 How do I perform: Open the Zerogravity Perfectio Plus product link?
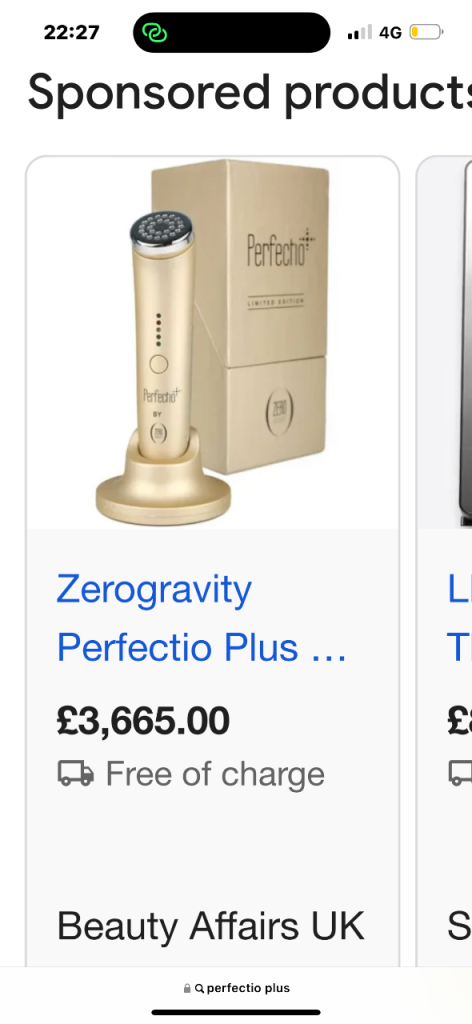tap(201, 618)
